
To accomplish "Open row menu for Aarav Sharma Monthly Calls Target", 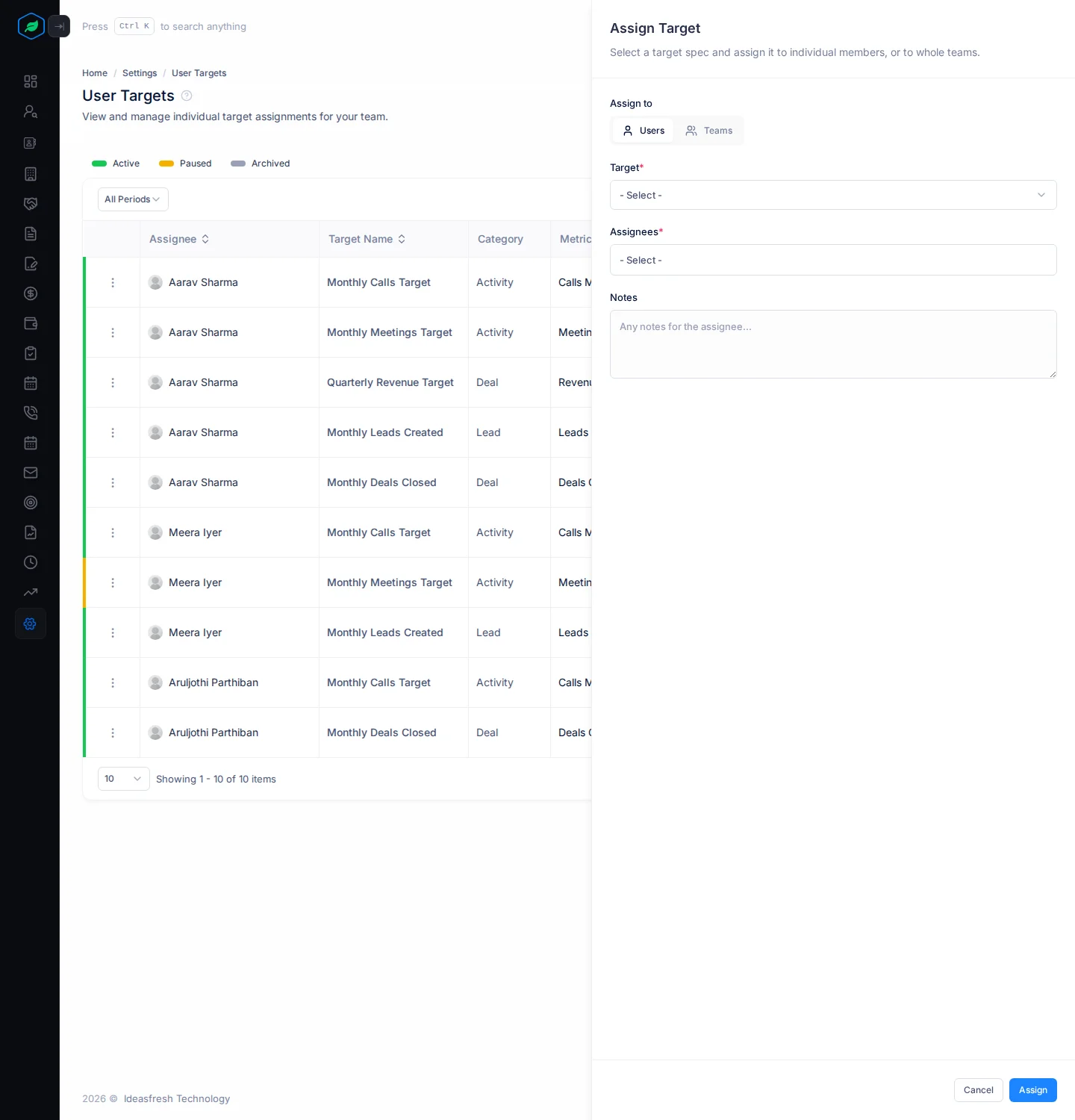I will click(x=113, y=282).
